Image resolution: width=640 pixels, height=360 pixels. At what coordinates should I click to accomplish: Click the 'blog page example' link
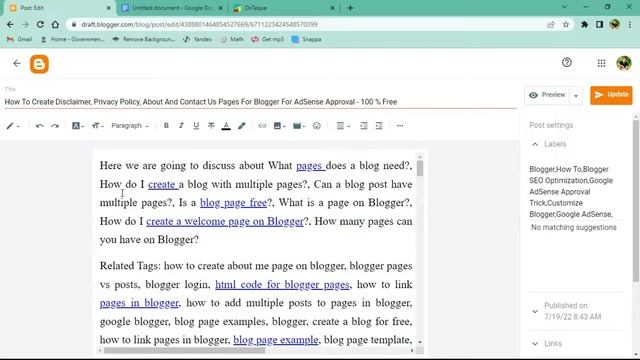coord(276,340)
